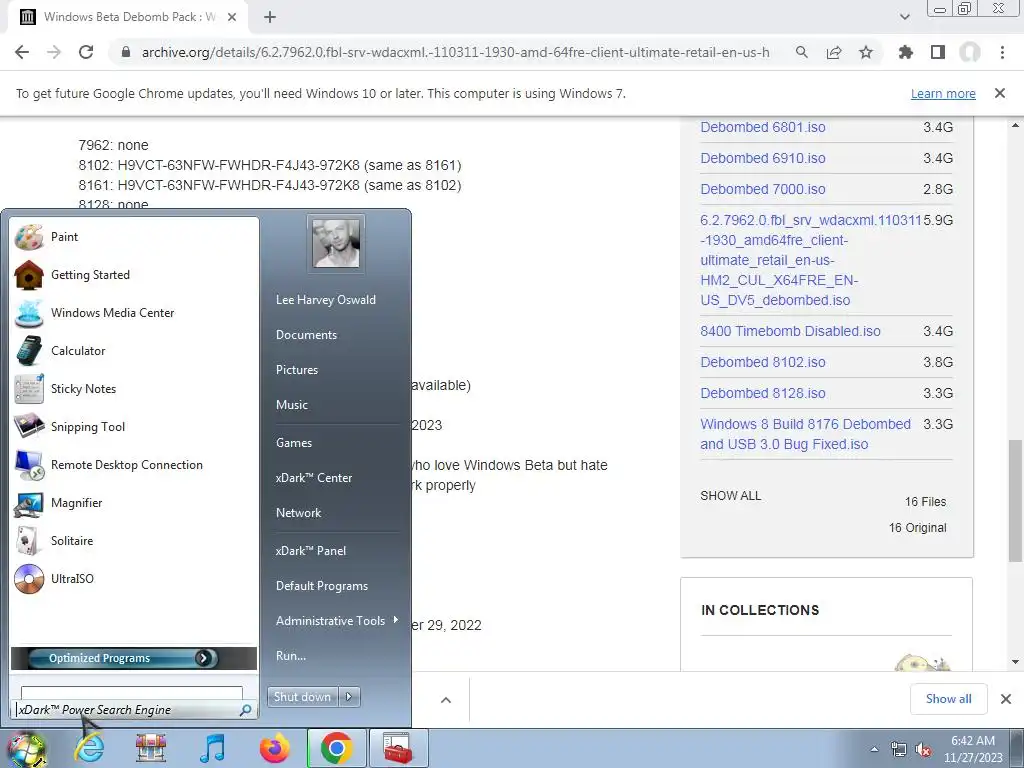Click the search icon in the address bar
1024x768 pixels.
coord(801,52)
